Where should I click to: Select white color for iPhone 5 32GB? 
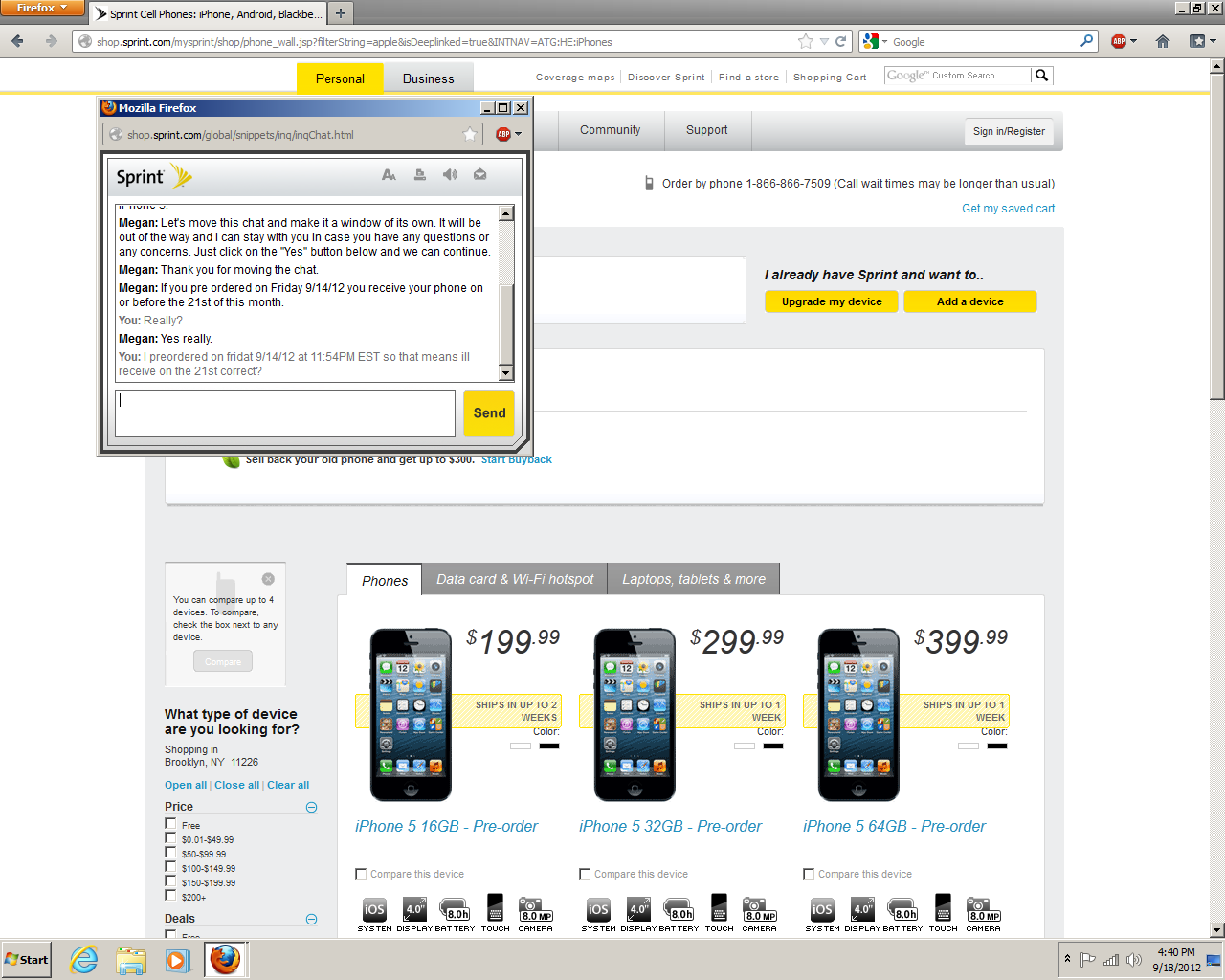[745, 746]
